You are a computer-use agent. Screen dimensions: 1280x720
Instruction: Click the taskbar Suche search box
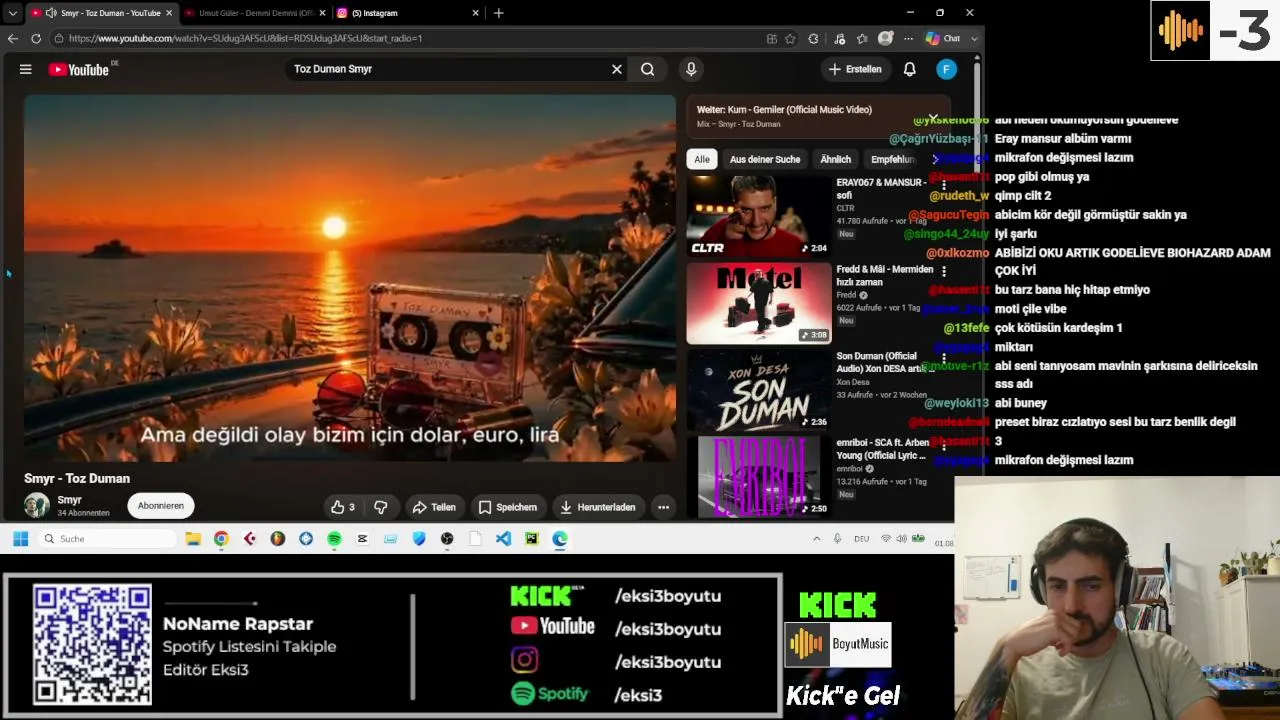point(108,539)
